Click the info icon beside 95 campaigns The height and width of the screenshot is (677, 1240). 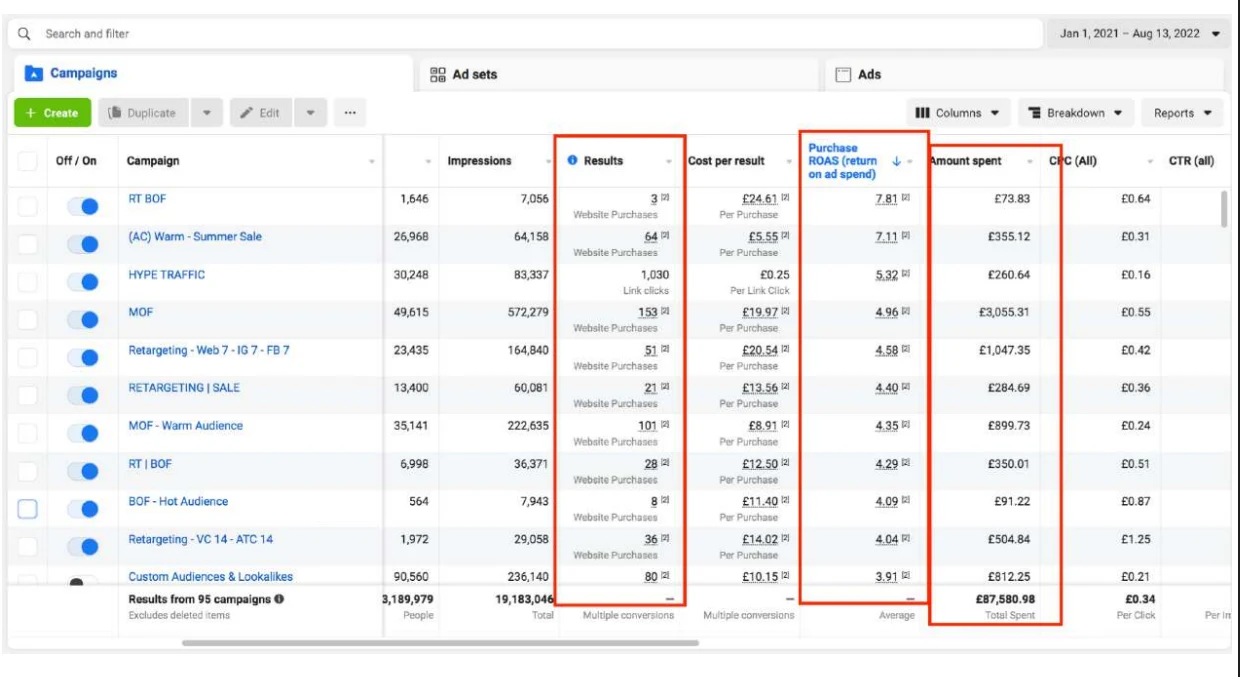click(279, 599)
